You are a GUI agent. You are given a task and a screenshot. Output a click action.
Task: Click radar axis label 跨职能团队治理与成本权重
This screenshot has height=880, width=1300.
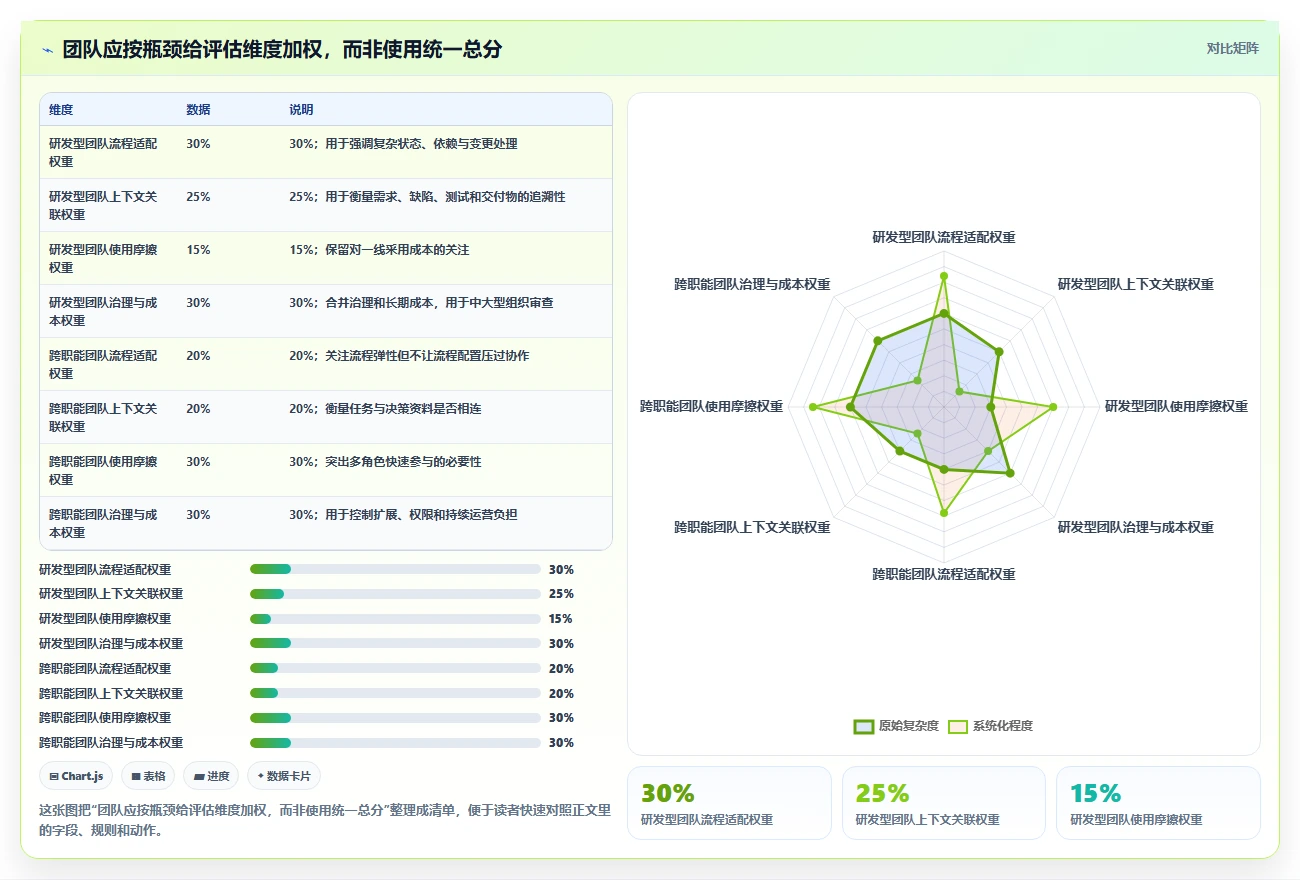click(752, 285)
